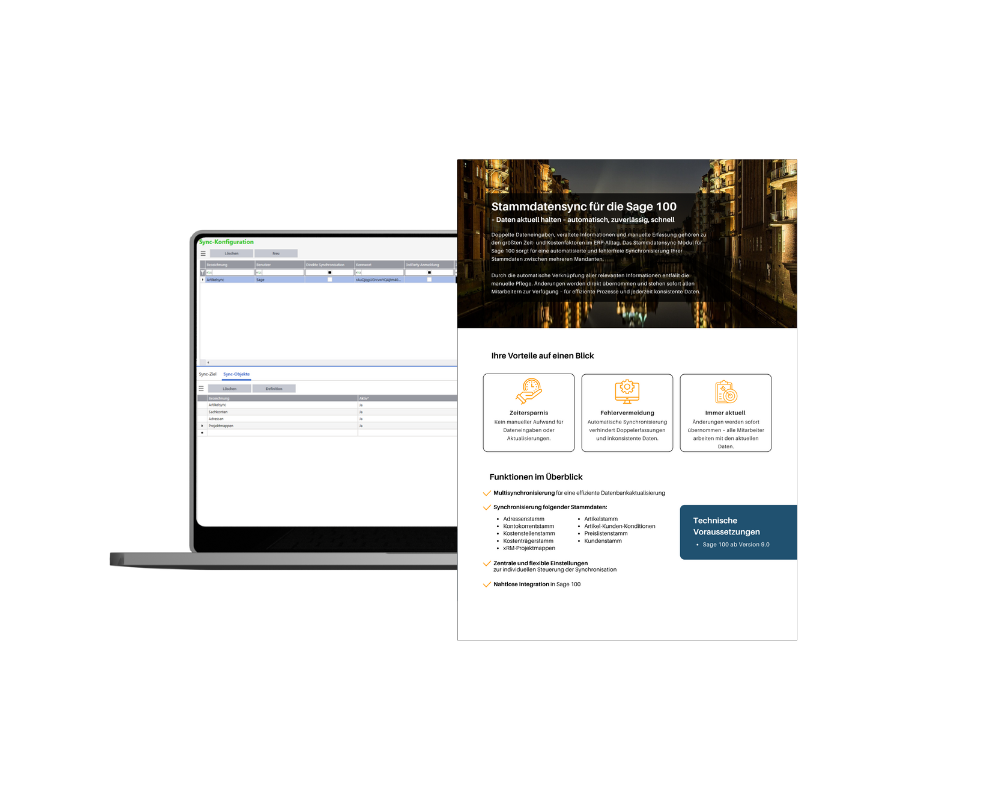
Task: Open the hamburger menu in Sync-Objekte section
Action: (x=201, y=388)
